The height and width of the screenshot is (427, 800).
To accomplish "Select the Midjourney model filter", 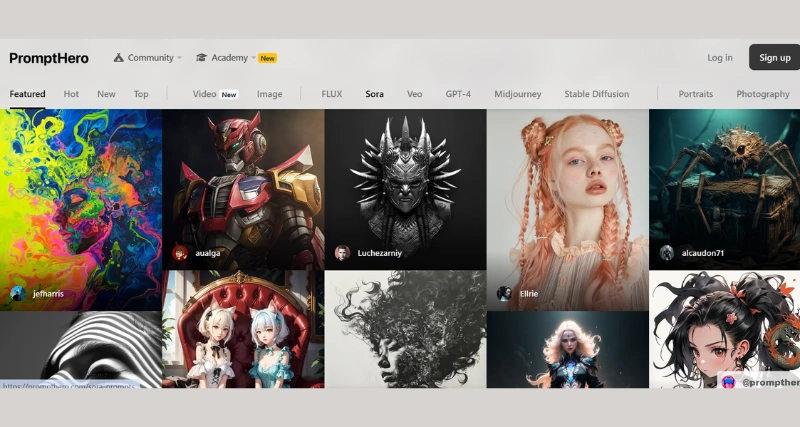I will 517,94.
